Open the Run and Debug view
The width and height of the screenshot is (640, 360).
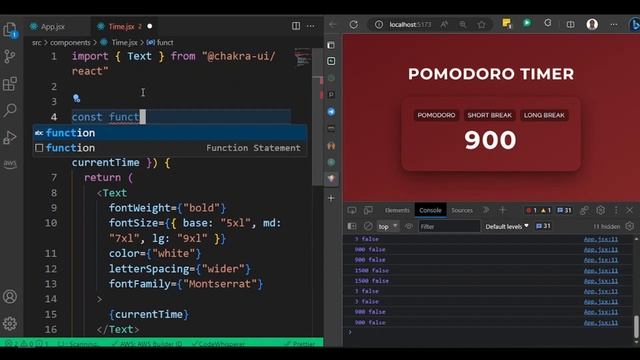10,137
